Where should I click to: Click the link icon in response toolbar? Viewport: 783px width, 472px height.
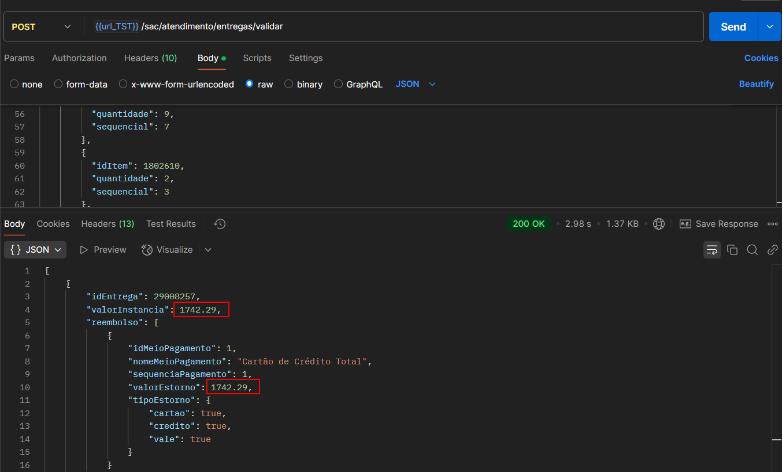(770, 249)
